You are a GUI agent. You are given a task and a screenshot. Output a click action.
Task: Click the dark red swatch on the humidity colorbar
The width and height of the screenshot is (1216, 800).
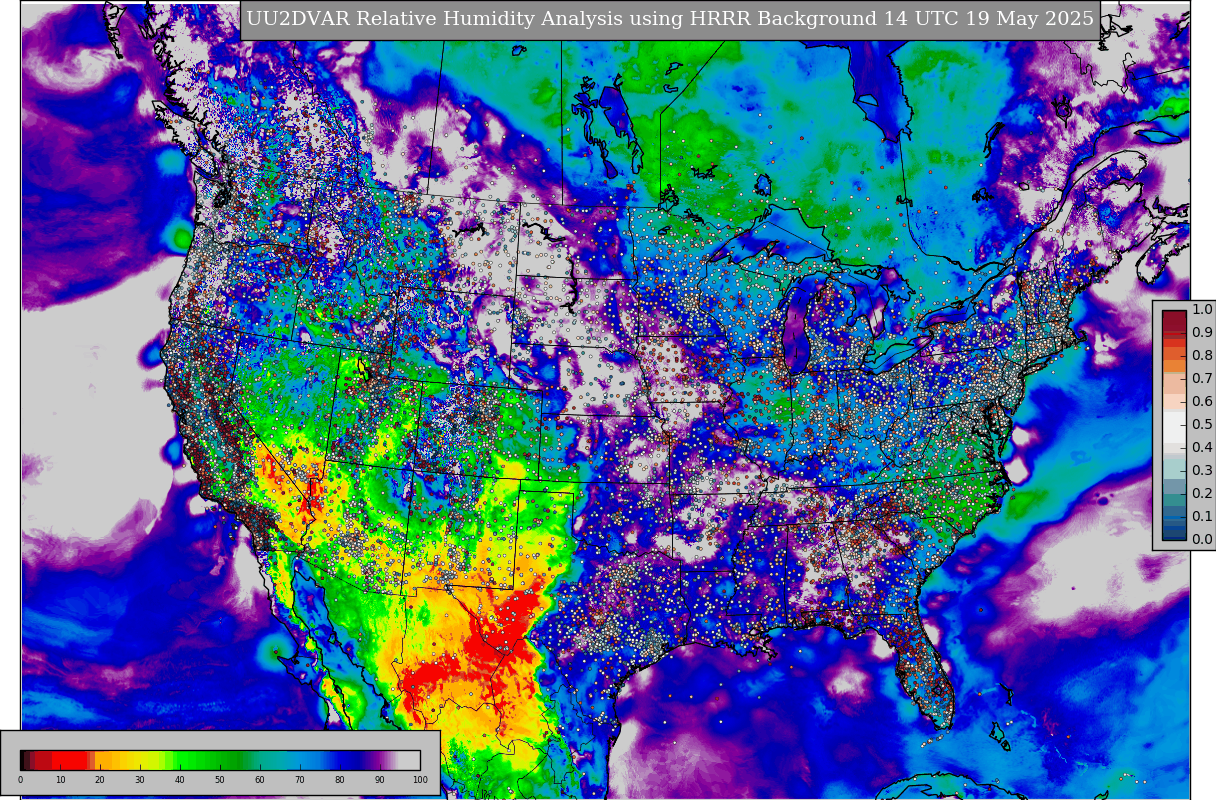pos(43,760)
